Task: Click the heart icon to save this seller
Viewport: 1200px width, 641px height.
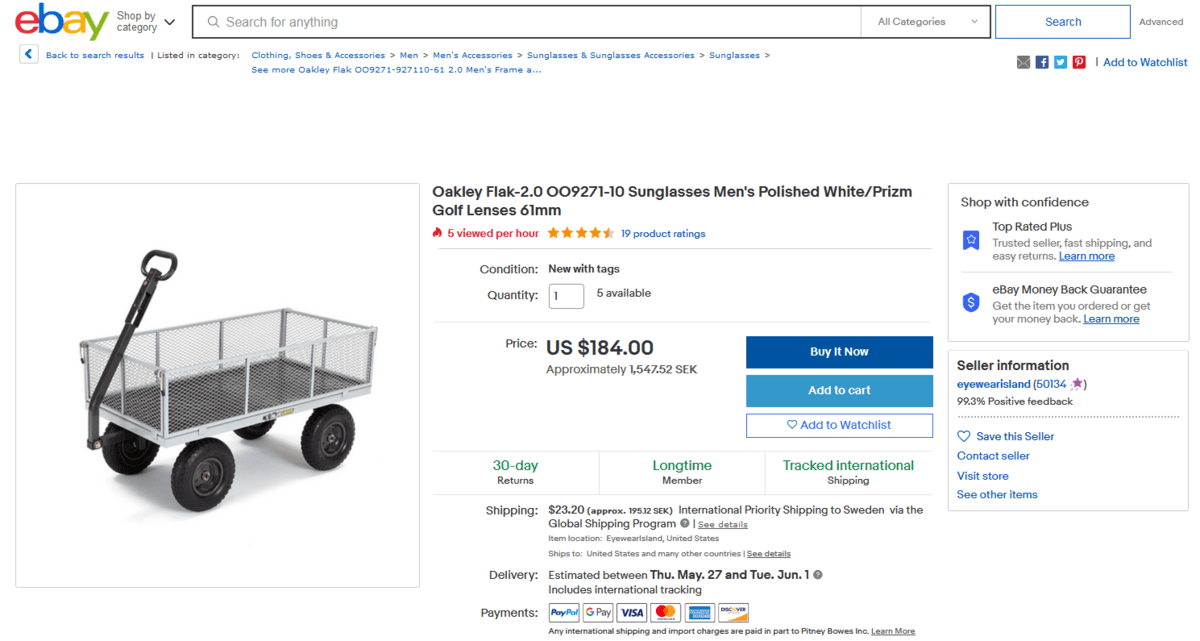Action: click(x=964, y=436)
